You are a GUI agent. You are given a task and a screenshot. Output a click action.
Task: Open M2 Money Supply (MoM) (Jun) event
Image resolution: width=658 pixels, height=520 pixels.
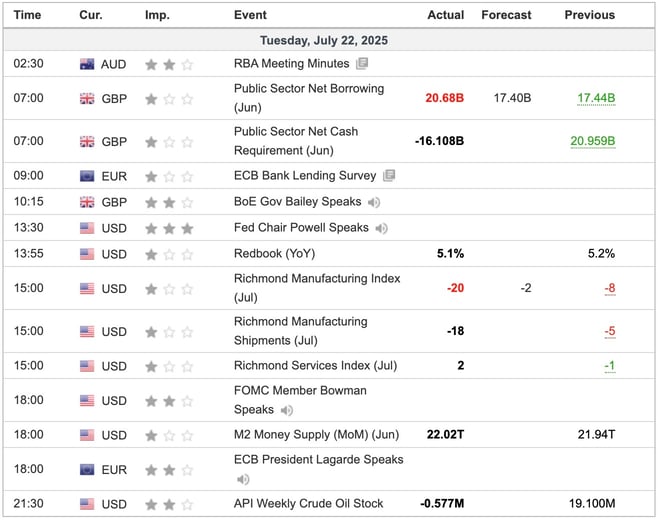(x=316, y=434)
